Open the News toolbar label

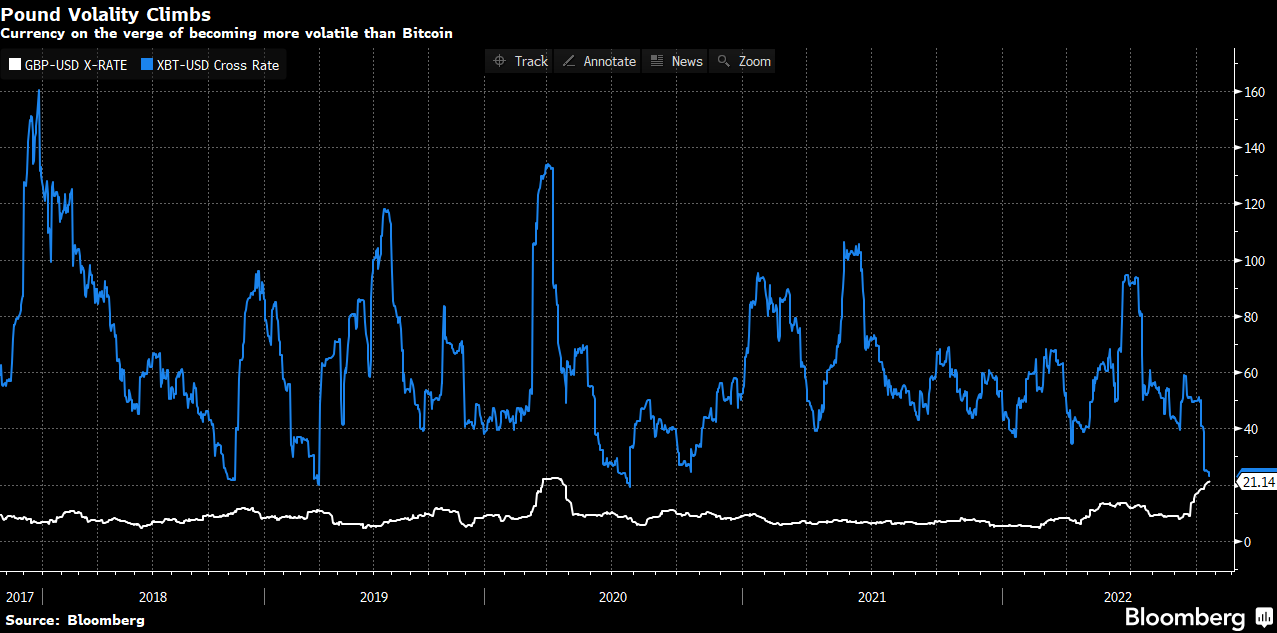(x=687, y=62)
